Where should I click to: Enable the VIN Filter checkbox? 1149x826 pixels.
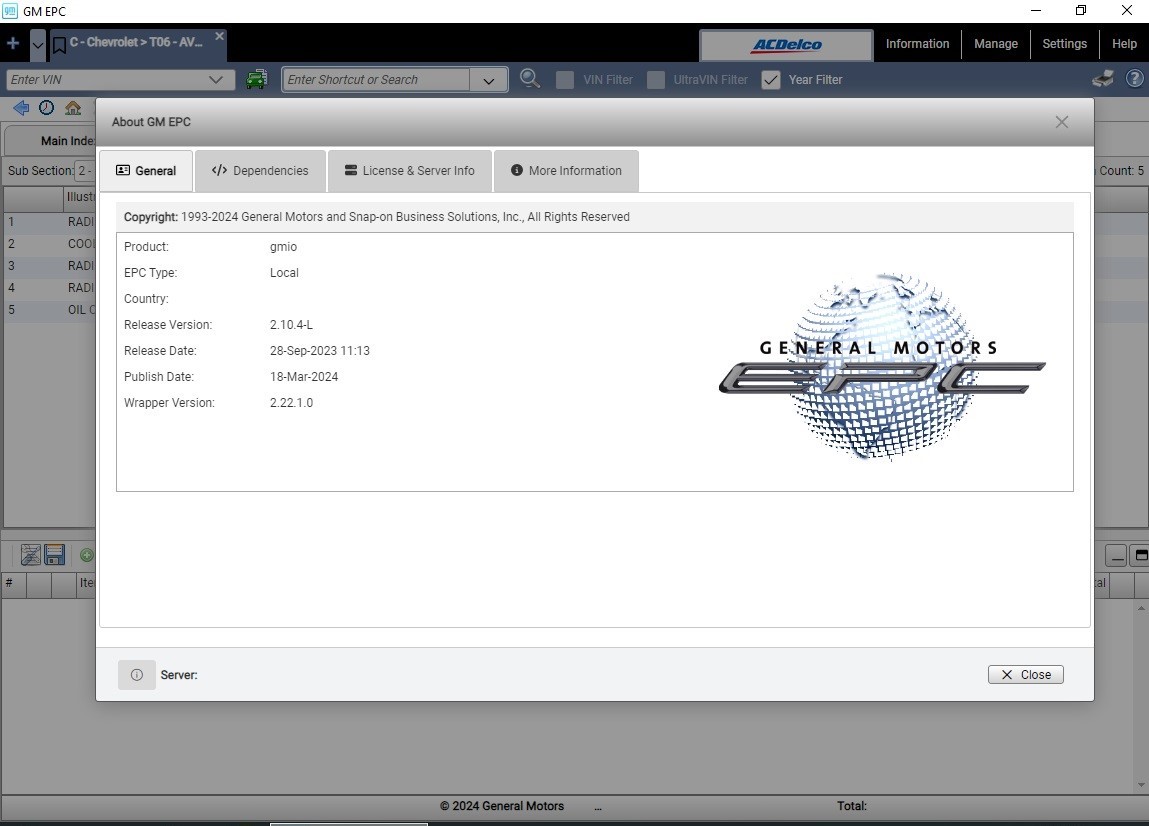[565, 80]
